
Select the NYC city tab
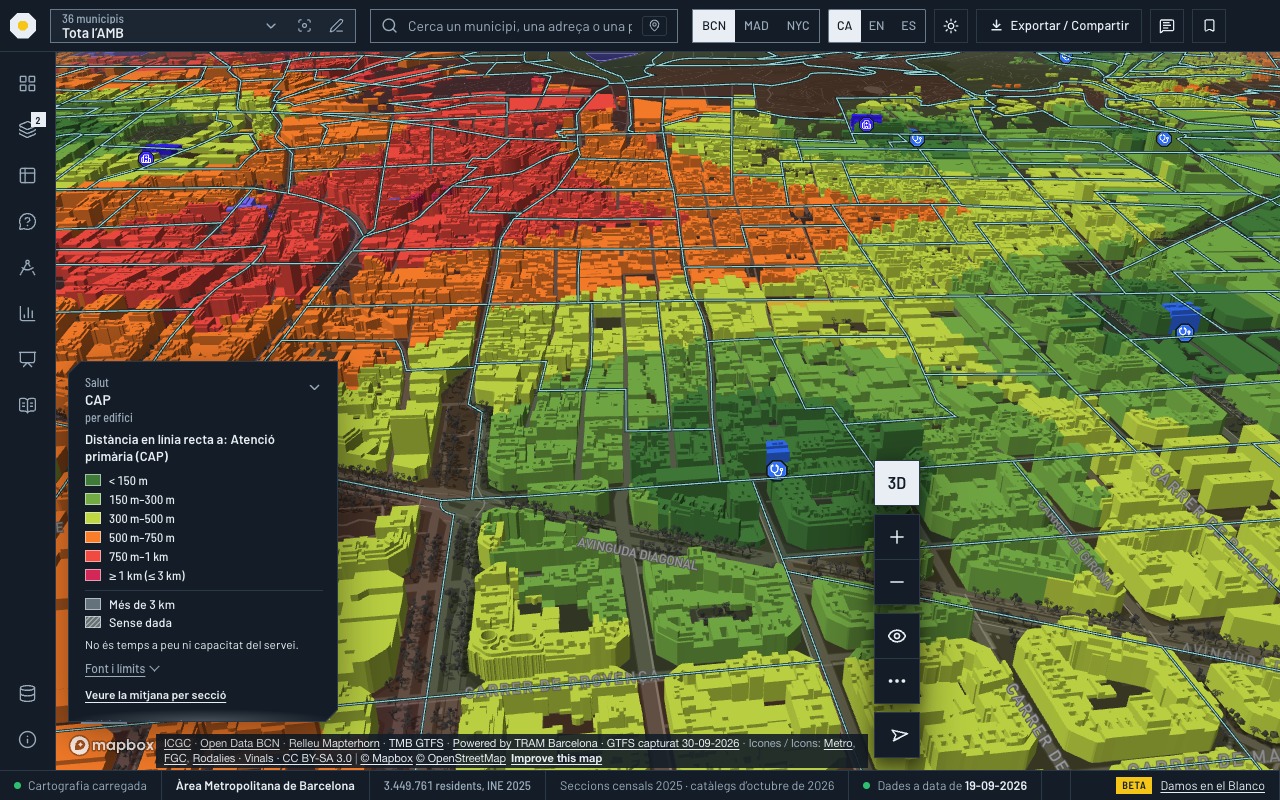(798, 26)
